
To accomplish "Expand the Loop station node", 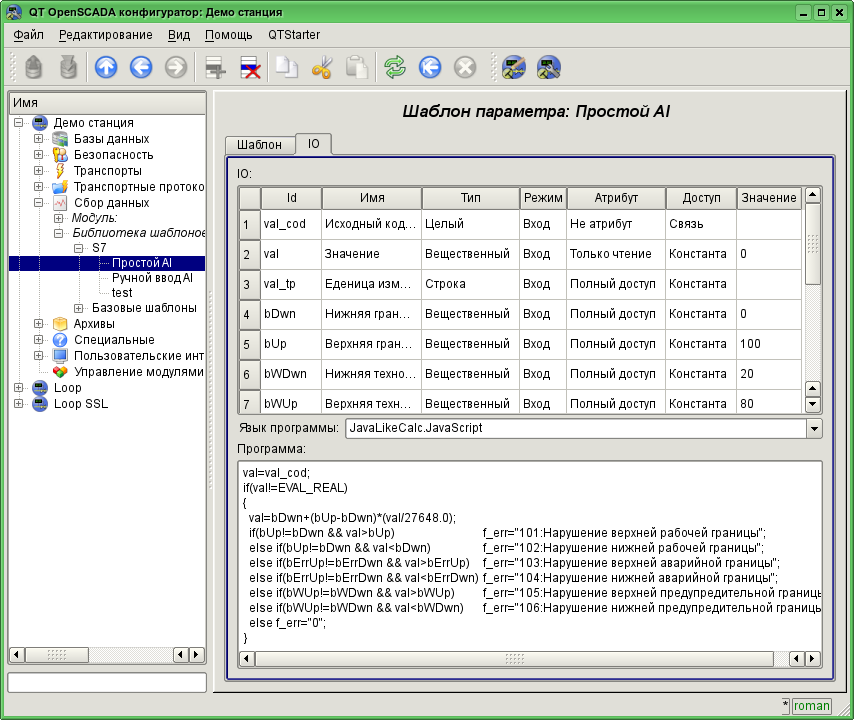I will click(19, 388).
